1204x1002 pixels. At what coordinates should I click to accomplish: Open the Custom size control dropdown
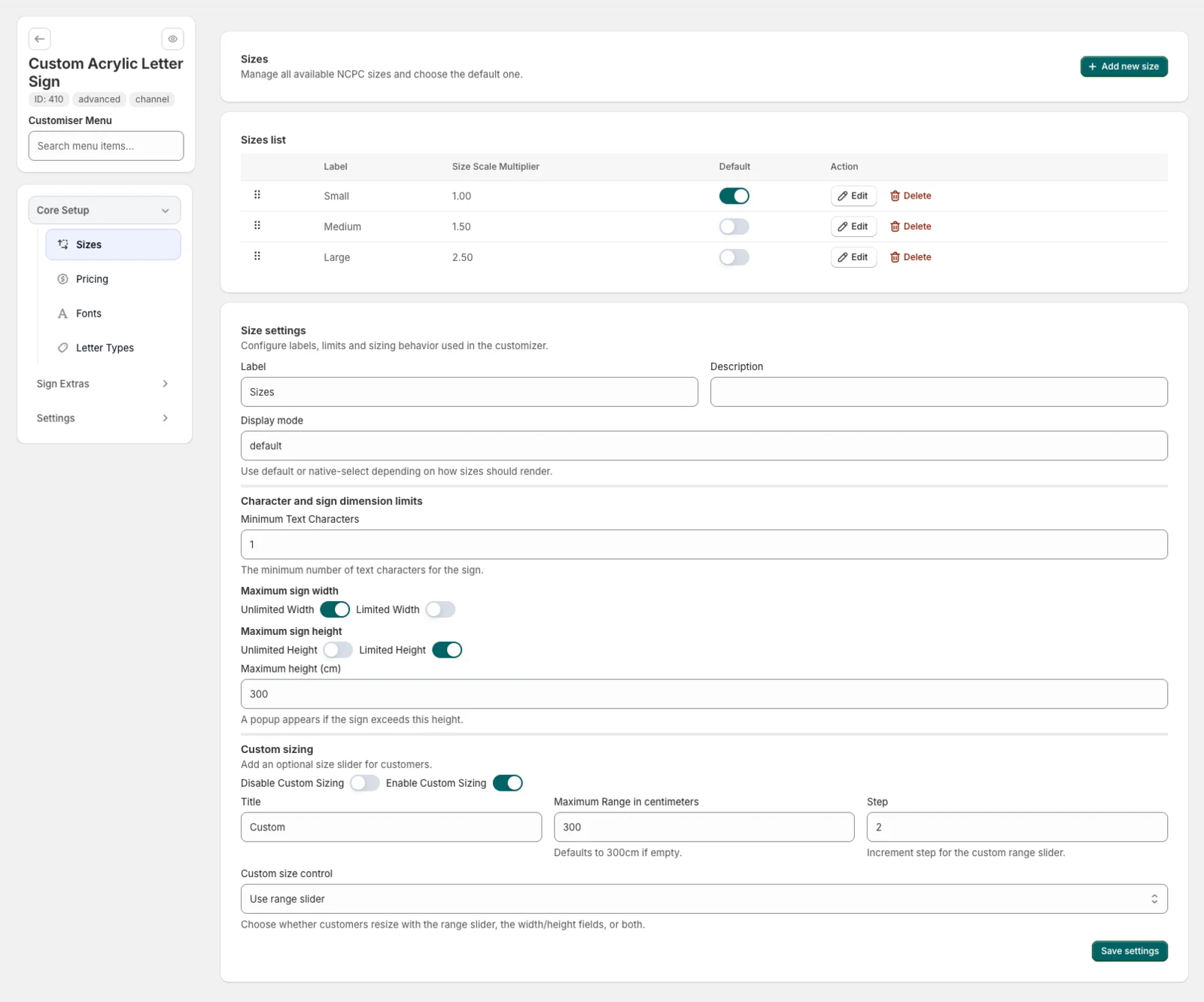(x=704, y=899)
